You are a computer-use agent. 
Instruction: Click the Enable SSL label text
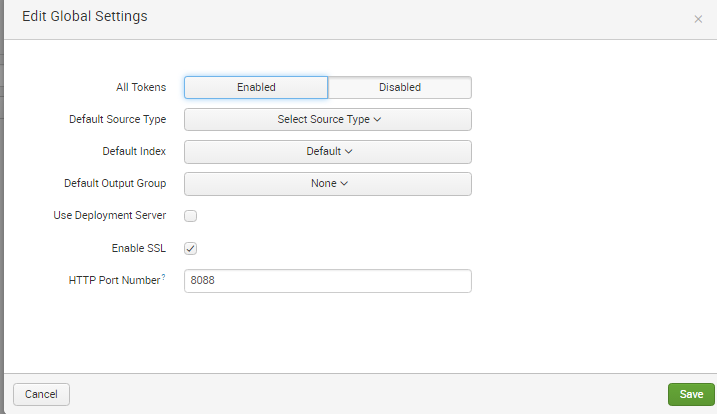pos(138,248)
